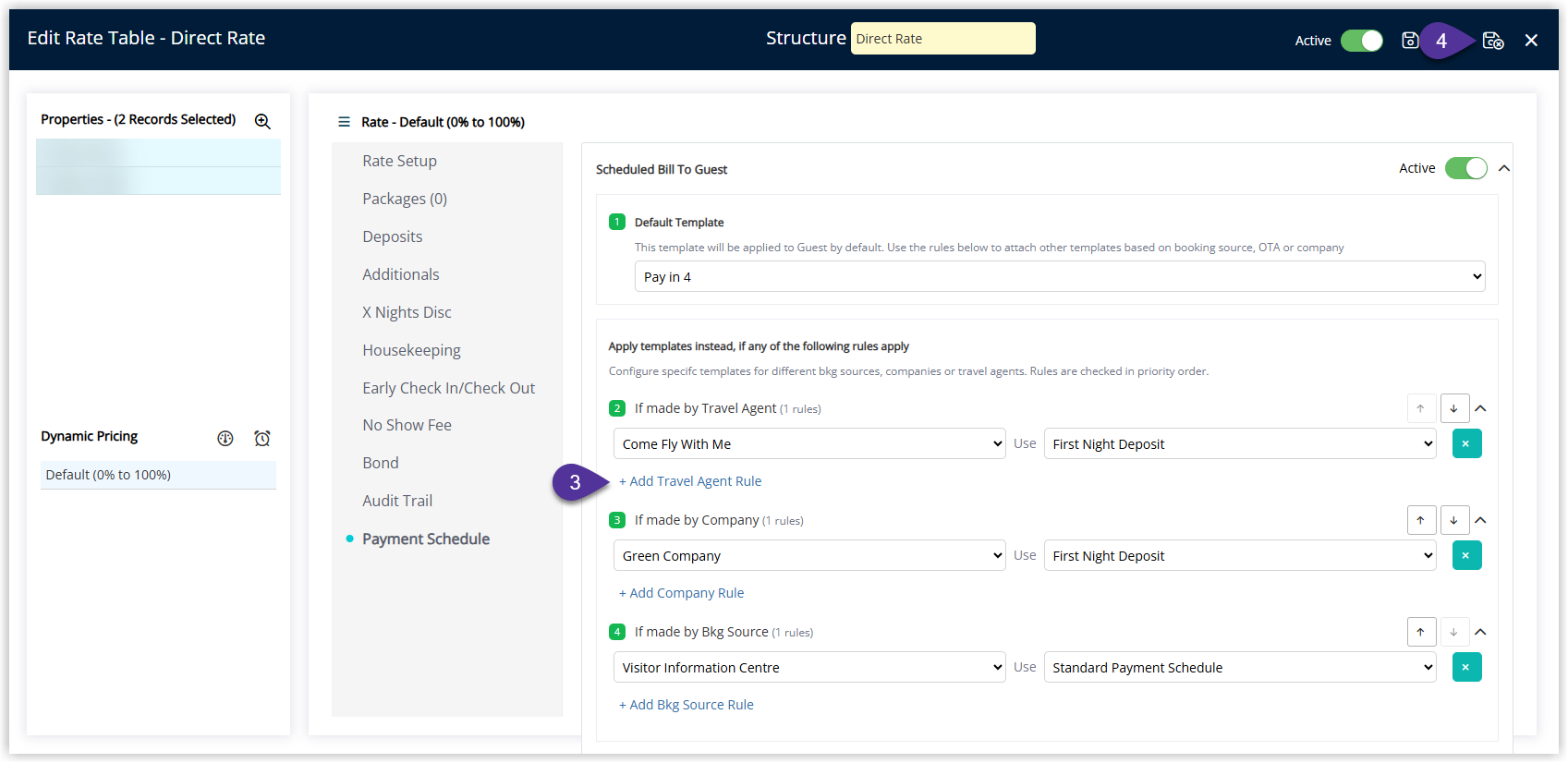Click the magnifier icon beside Properties

[x=262, y=121]
